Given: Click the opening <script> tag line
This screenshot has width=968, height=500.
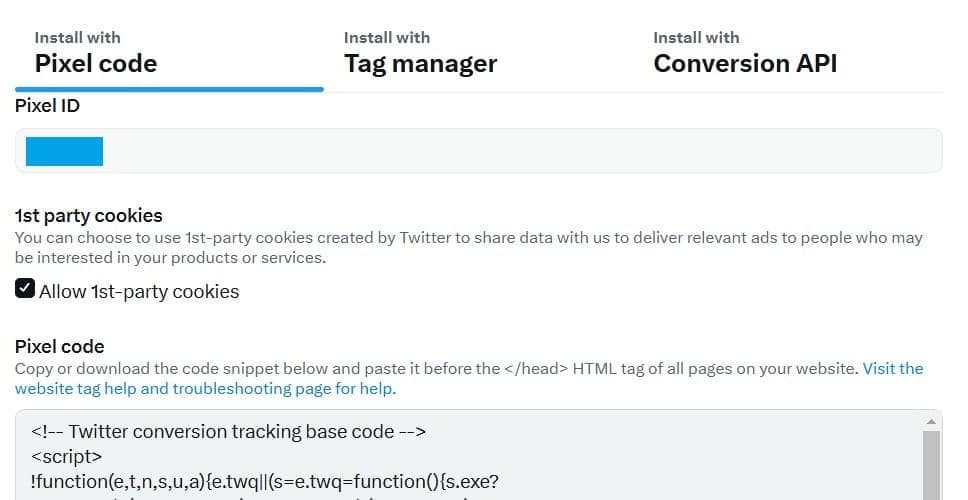Looking at the screenshot, I should tap(64, 456).
